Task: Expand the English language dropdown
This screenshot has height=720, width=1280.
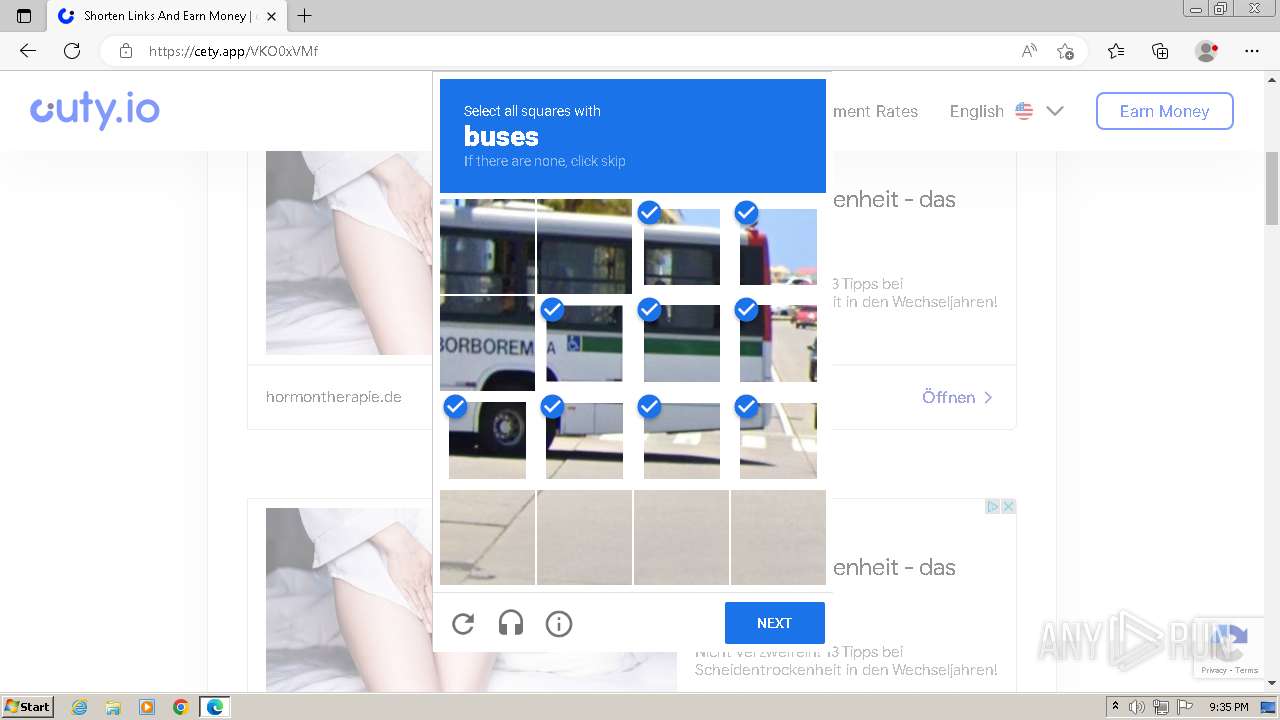Action: point(1006,111)
